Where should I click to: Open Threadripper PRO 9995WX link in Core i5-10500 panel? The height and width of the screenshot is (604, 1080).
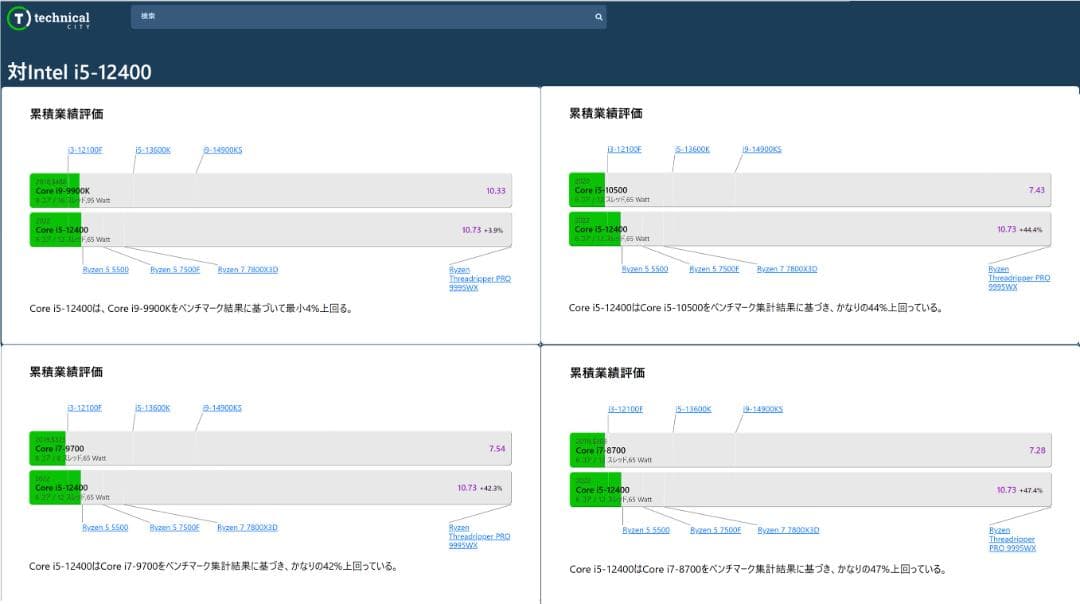[x=1018, y=278]
